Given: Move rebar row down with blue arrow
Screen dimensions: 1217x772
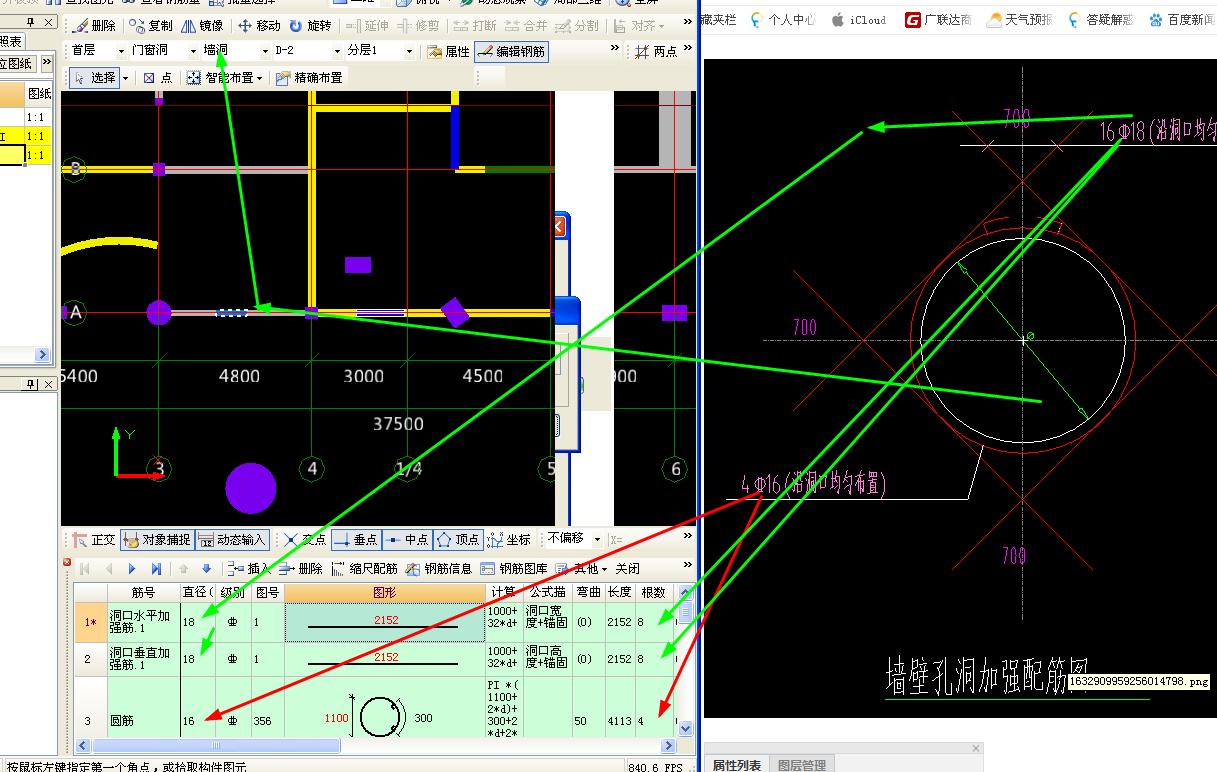Looking at the screenshot, I should coord(206,568).
